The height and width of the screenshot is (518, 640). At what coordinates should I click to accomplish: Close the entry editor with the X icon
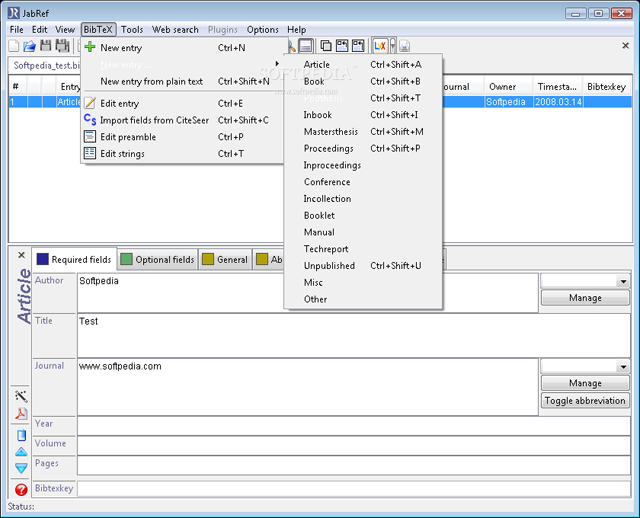click(x=21, y=255)
